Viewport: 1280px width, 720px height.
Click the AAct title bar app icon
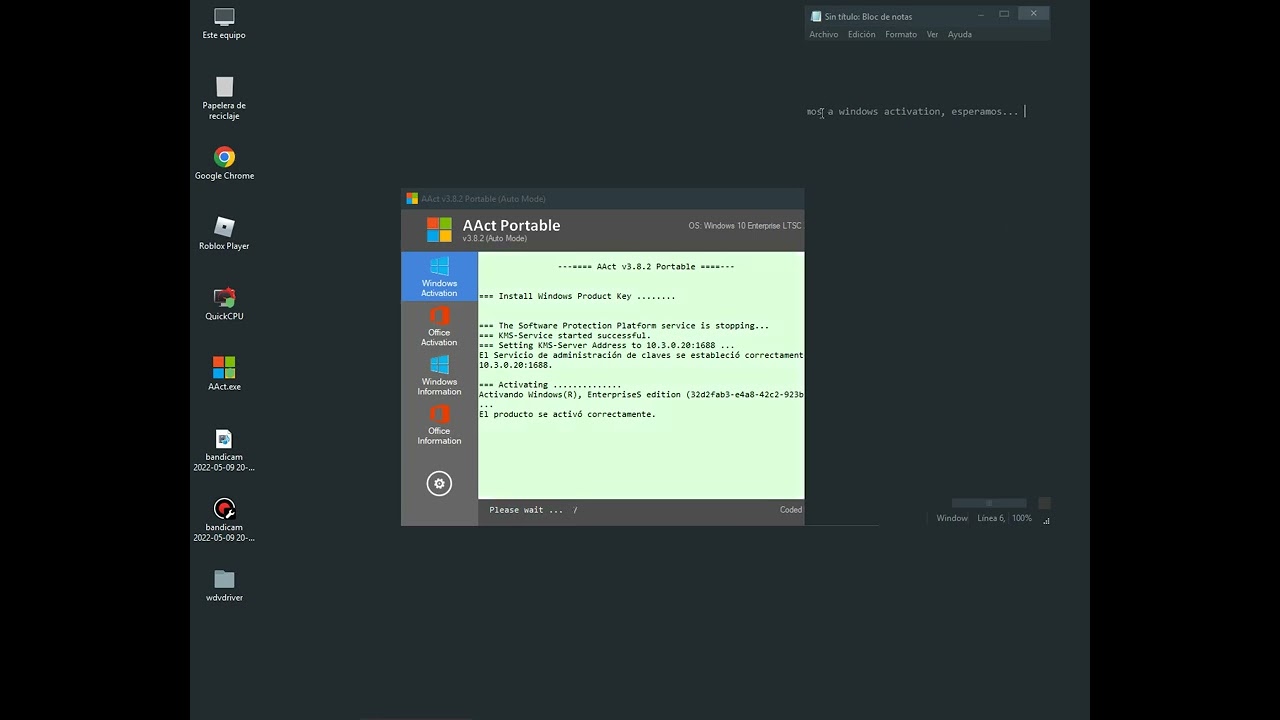click(412, 198)
